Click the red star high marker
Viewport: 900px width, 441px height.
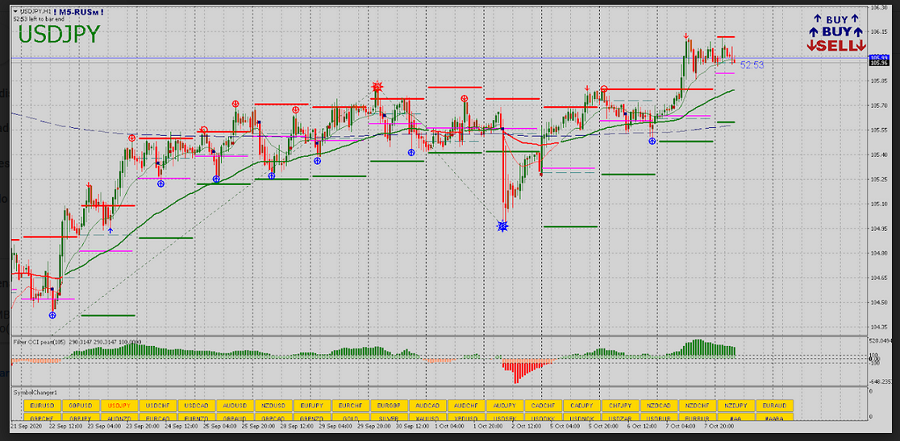click(377, 88)
